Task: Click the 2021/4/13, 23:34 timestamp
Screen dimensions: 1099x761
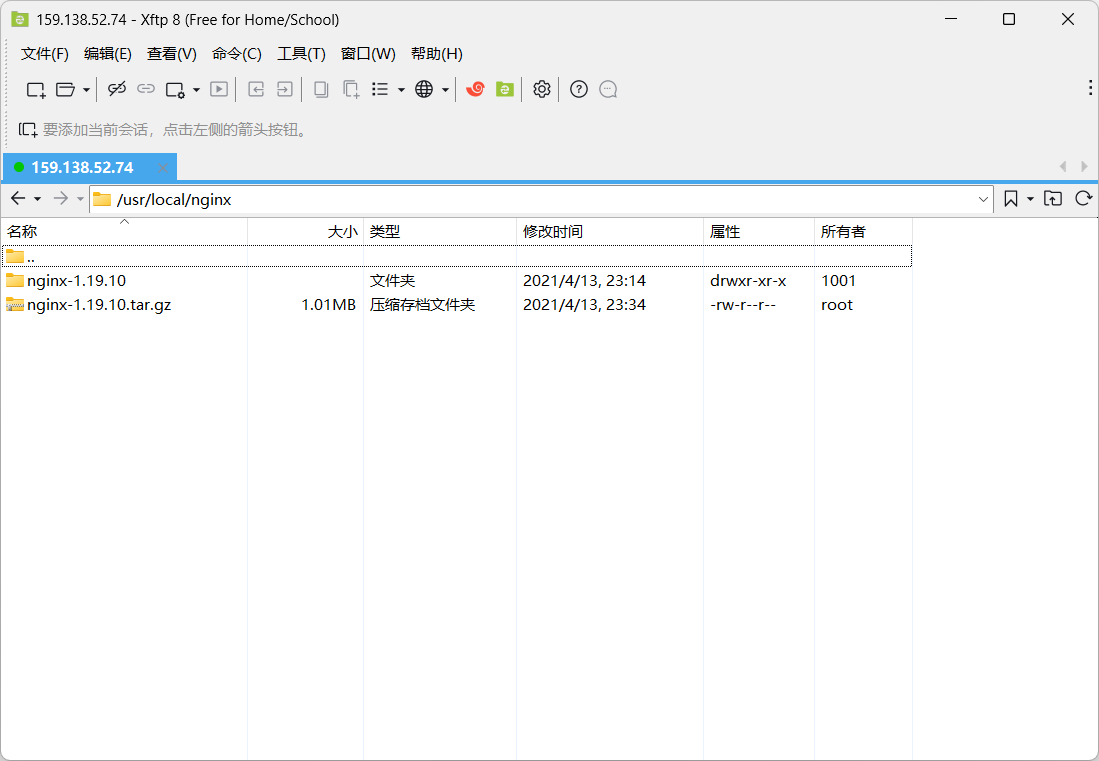Action: click(x=585, y=305)
